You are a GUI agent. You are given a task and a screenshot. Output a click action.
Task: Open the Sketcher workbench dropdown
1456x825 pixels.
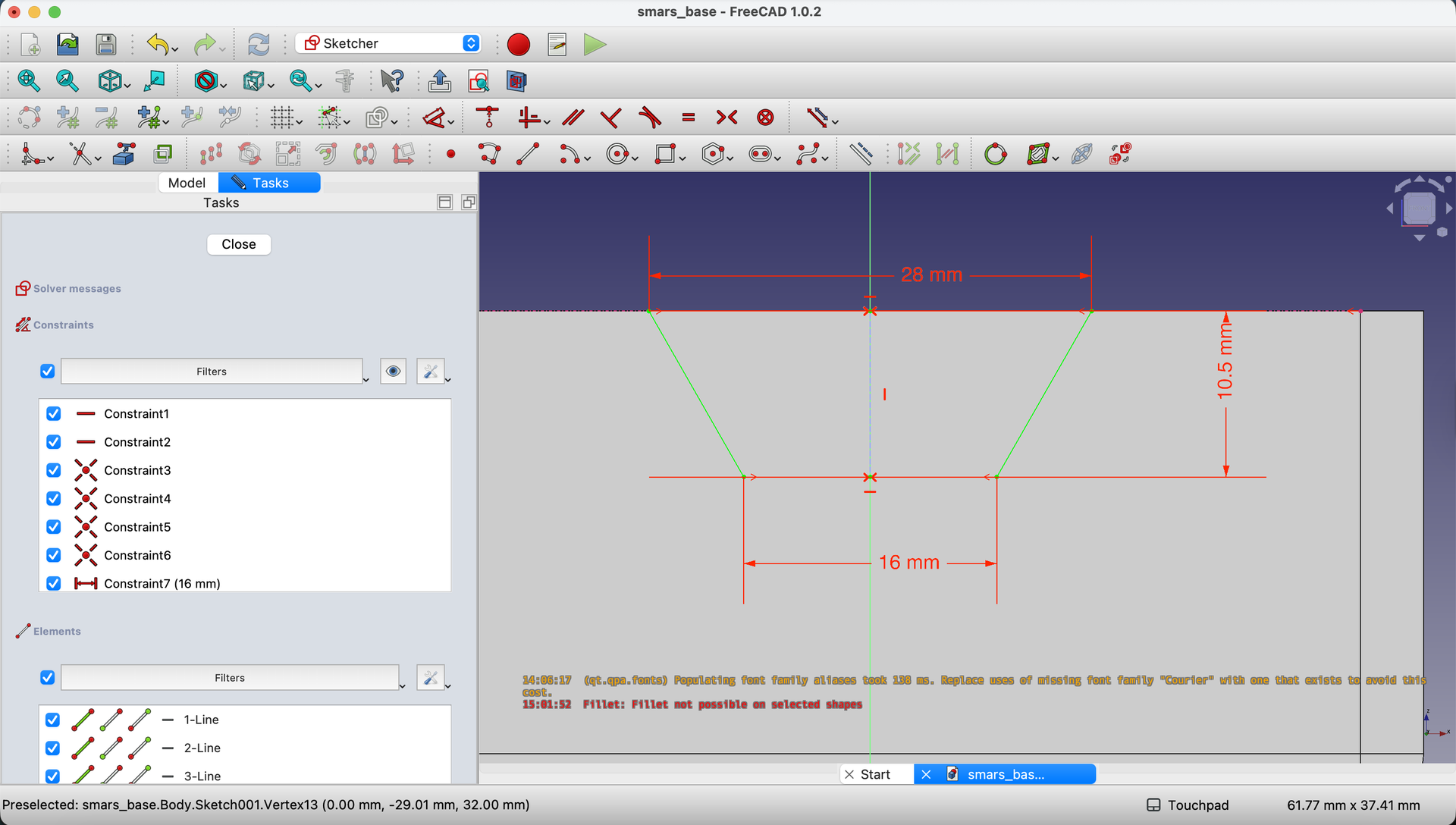[388, 43]
